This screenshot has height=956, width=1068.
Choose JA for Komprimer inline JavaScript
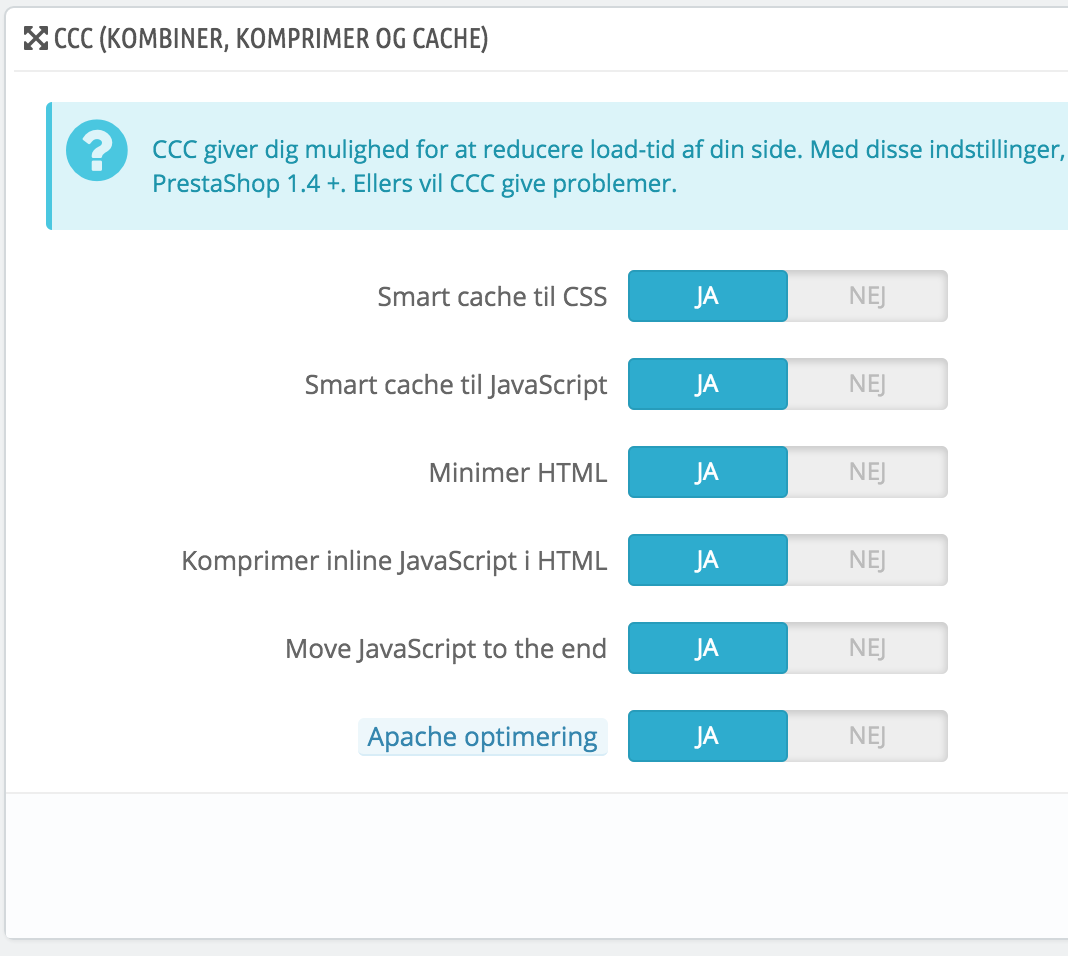(x=707, y=561)
